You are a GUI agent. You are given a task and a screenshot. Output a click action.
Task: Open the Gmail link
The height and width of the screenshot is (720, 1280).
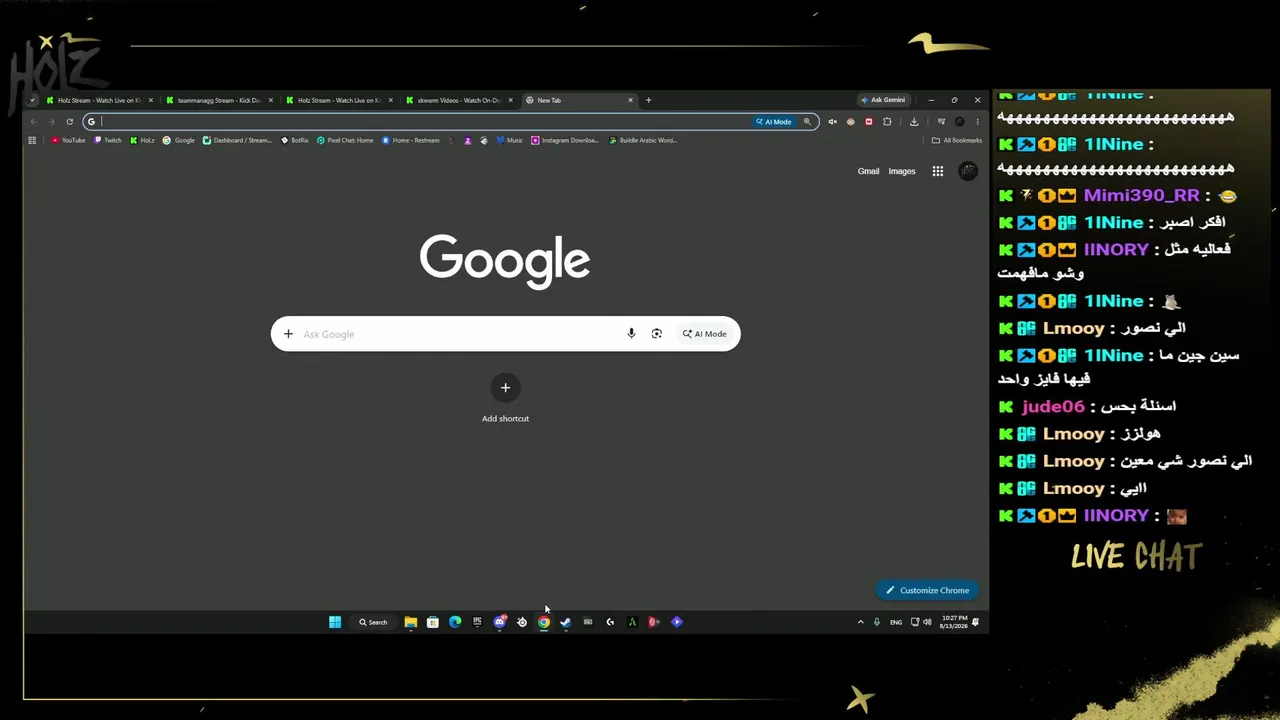coord(868,171)
